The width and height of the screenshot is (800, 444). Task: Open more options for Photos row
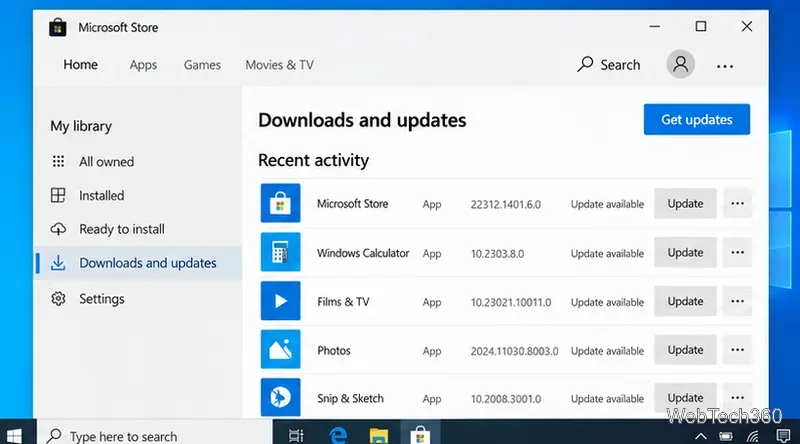tap(737, 350)
